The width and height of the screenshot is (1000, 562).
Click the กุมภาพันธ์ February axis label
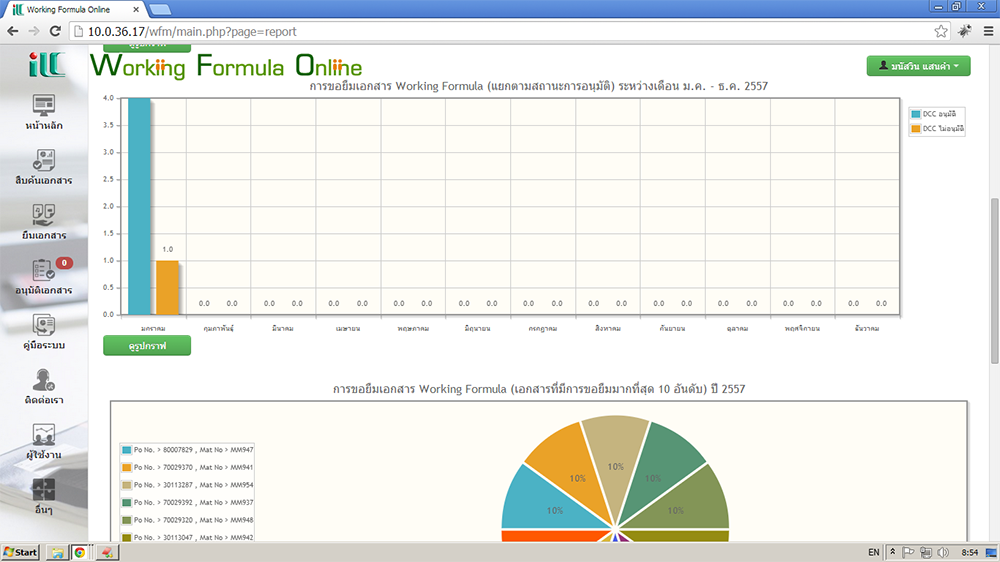click(x=218, y=329)
